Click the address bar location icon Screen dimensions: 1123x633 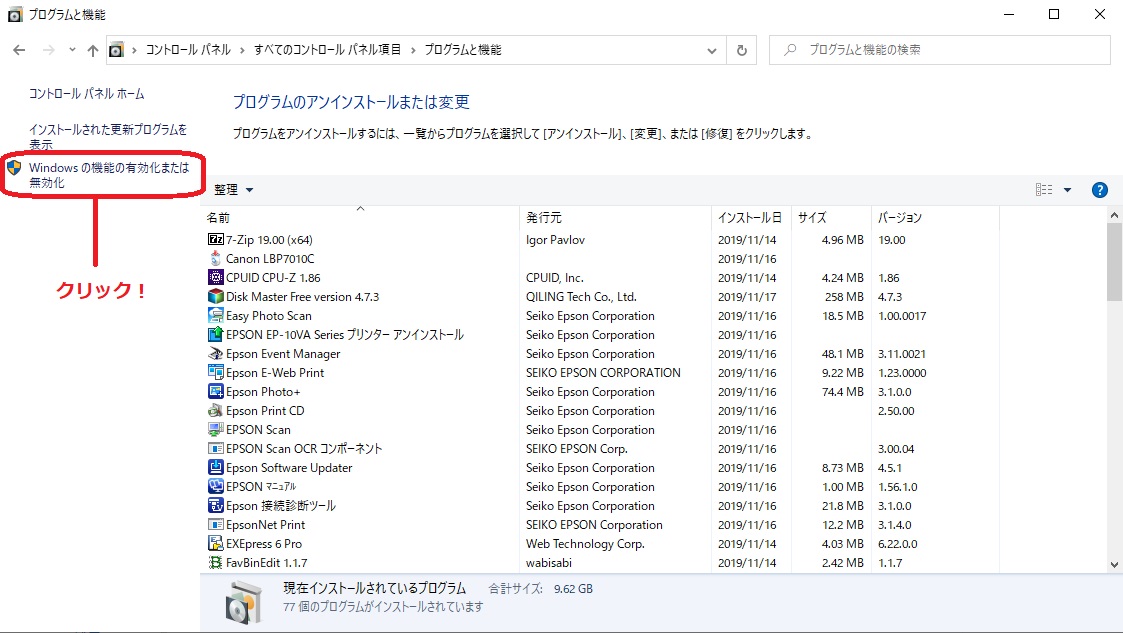click(x=116, y=50)
